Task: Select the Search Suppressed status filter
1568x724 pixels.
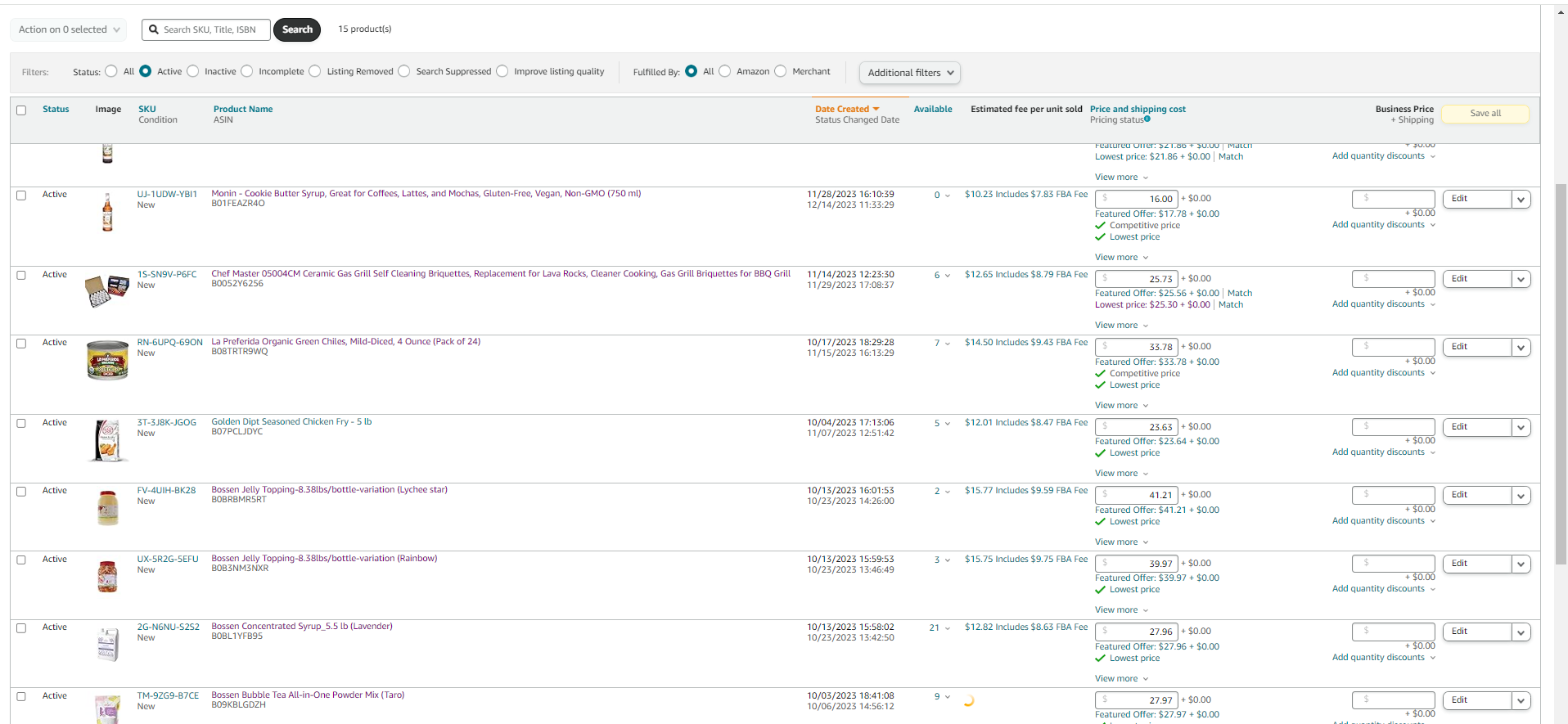Action: pyautogui.click(x=404, y=71)
